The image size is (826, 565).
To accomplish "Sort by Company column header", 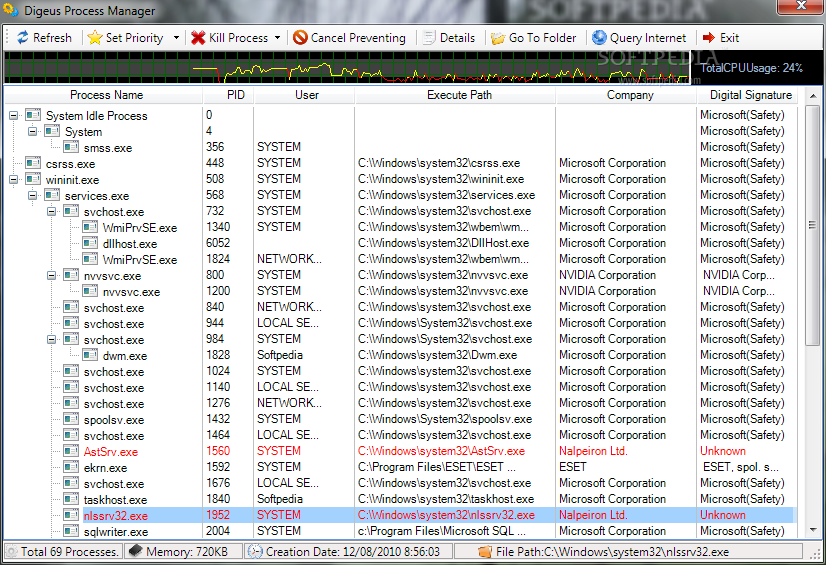I will (627, 95).
